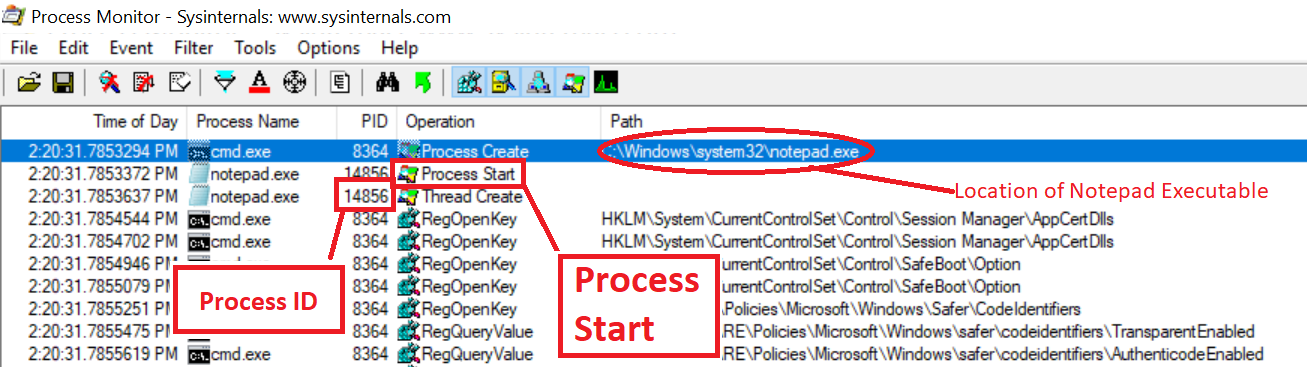The image size is (1309, 367).
Task: Click the green Jump To arrow icon
Action: tap(422, 82)
